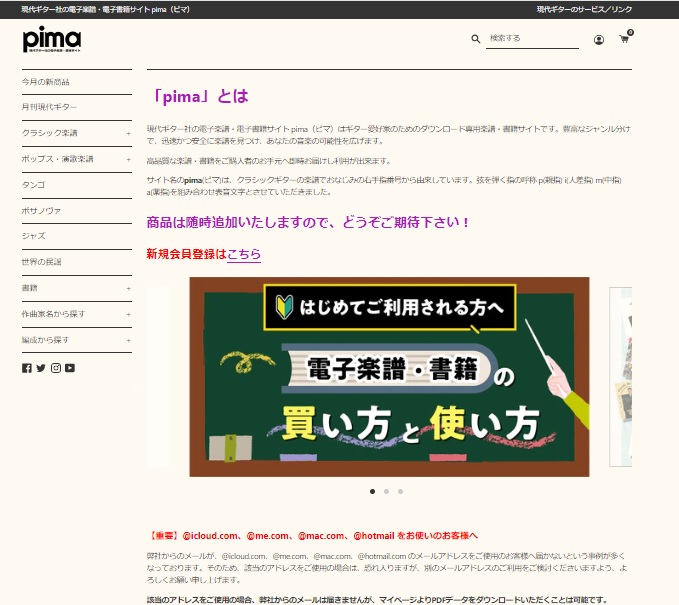The image size is (679, 605).
Task: Expand クラシック楽譜 plus sign
Action: (128, 133)
